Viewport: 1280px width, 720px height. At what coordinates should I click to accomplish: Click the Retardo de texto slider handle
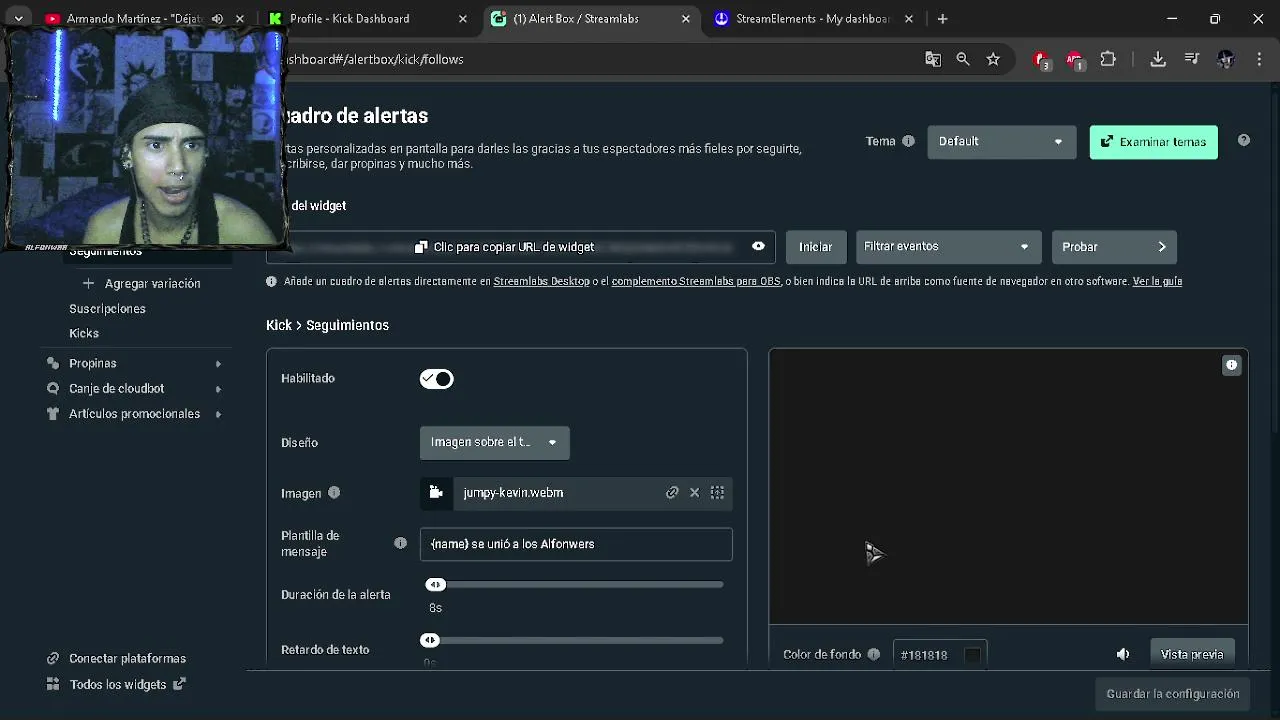(x=430, y=640)
